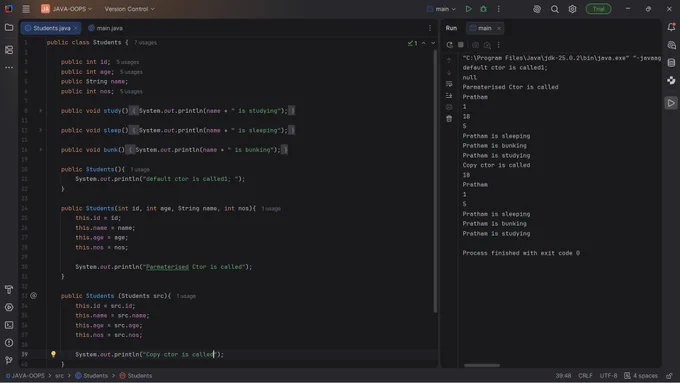Click the Run green play button in top toolbar

tap(468, 9)
